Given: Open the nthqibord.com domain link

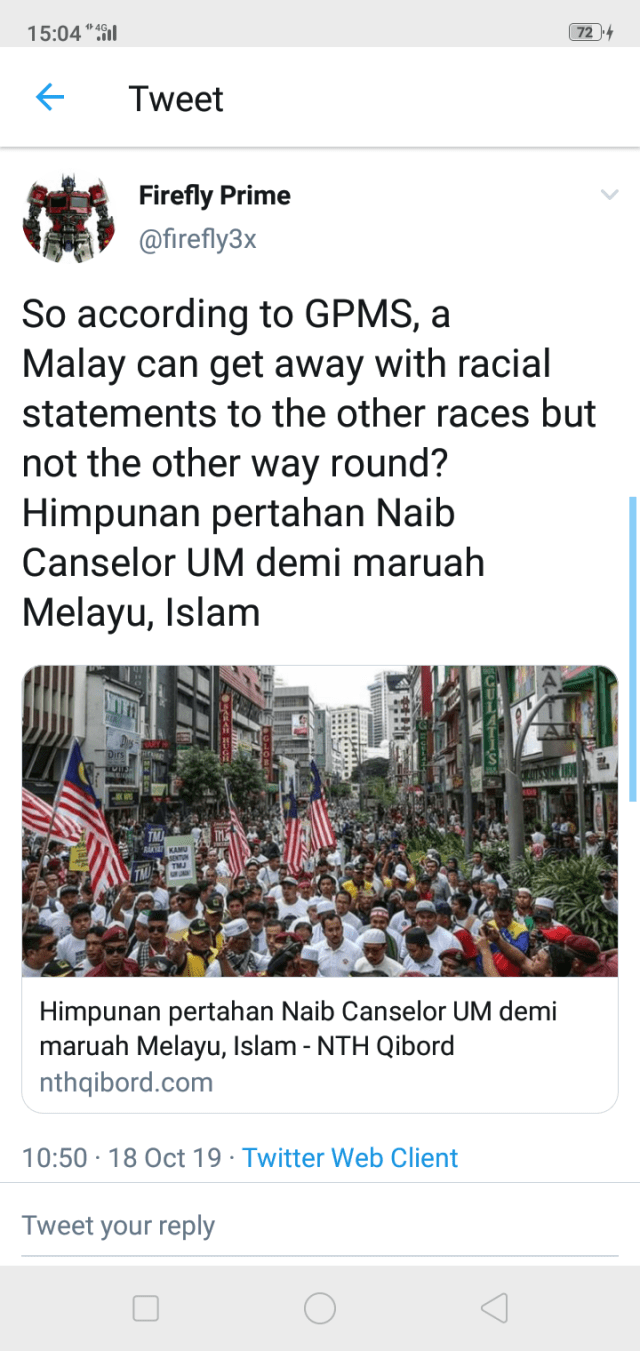Looking at the screenshot, I should [126, 1082].
